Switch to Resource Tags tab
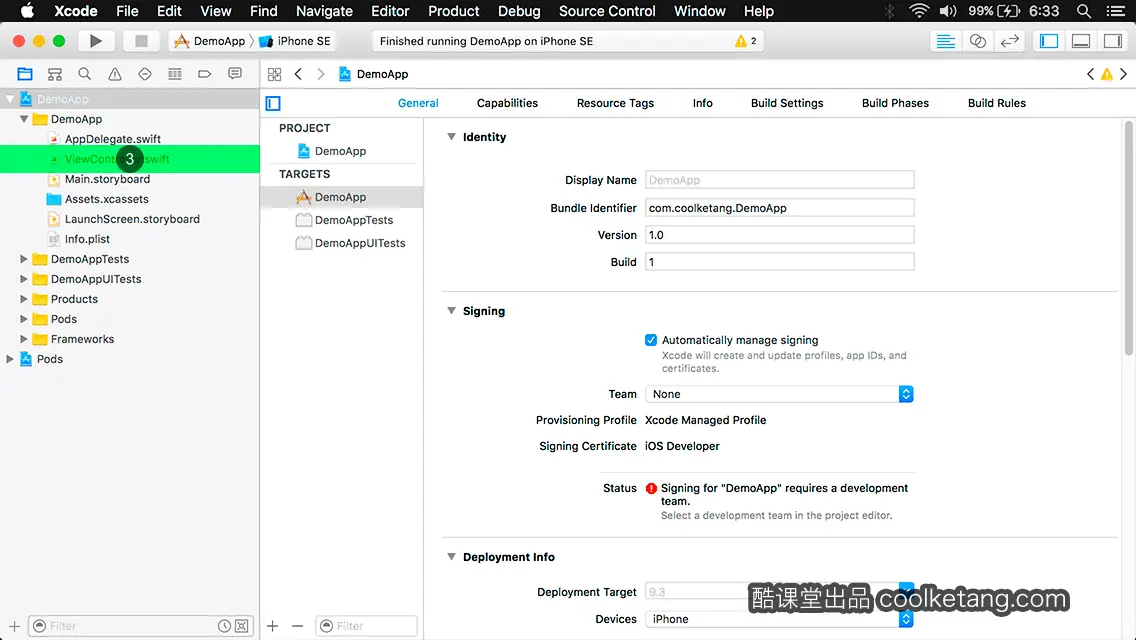The width and height of the screenshot is (1136, 640). pyautogui.click(x=615, y=103)
